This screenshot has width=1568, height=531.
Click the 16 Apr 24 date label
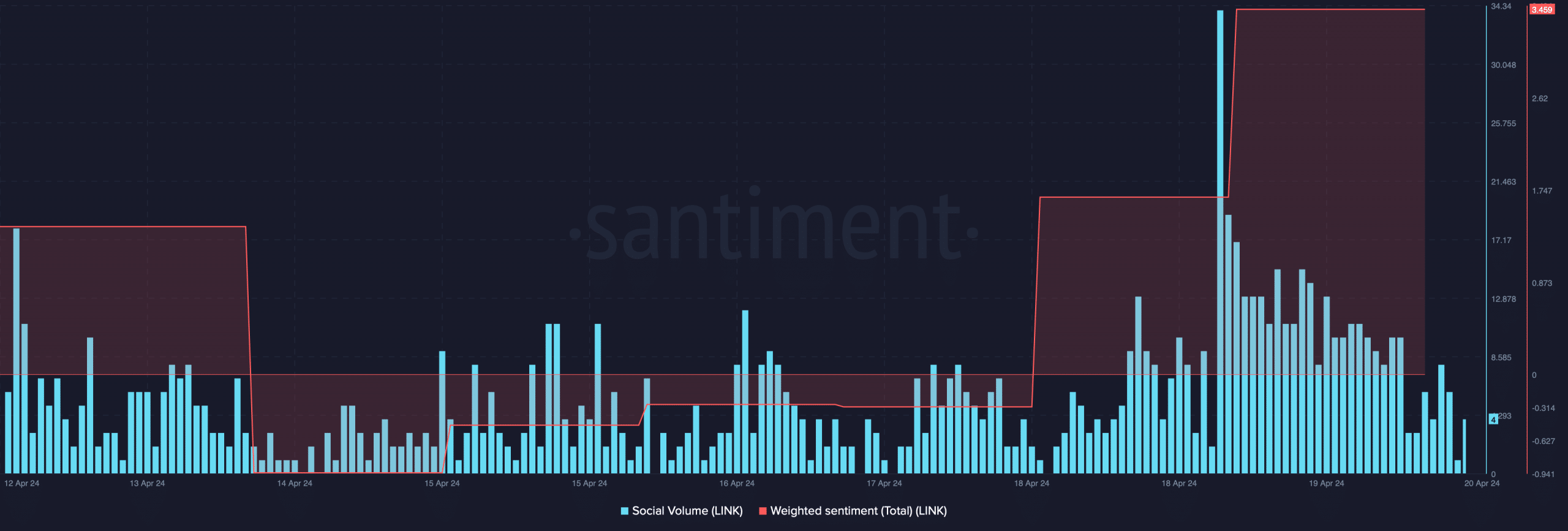737,483
